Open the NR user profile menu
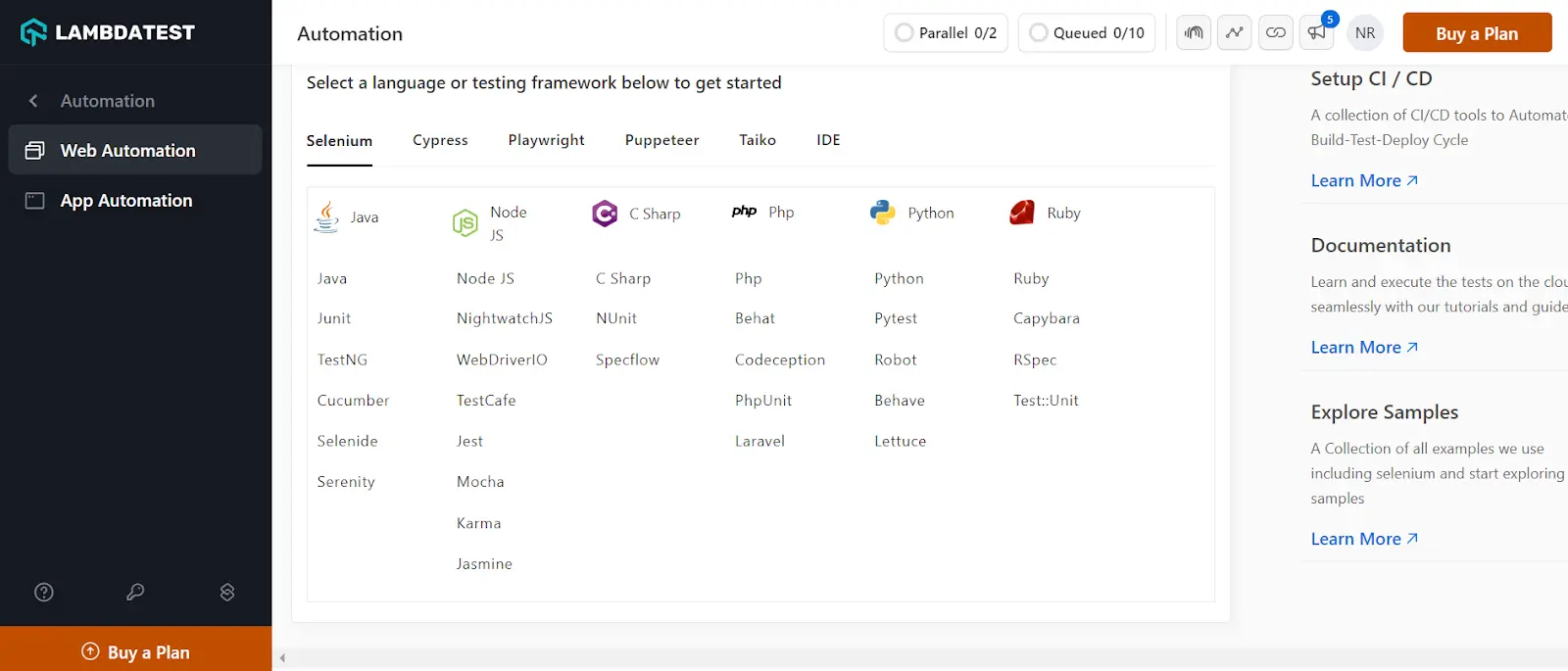This screenshot has height=671, width=1568. tap(1364, 33)
